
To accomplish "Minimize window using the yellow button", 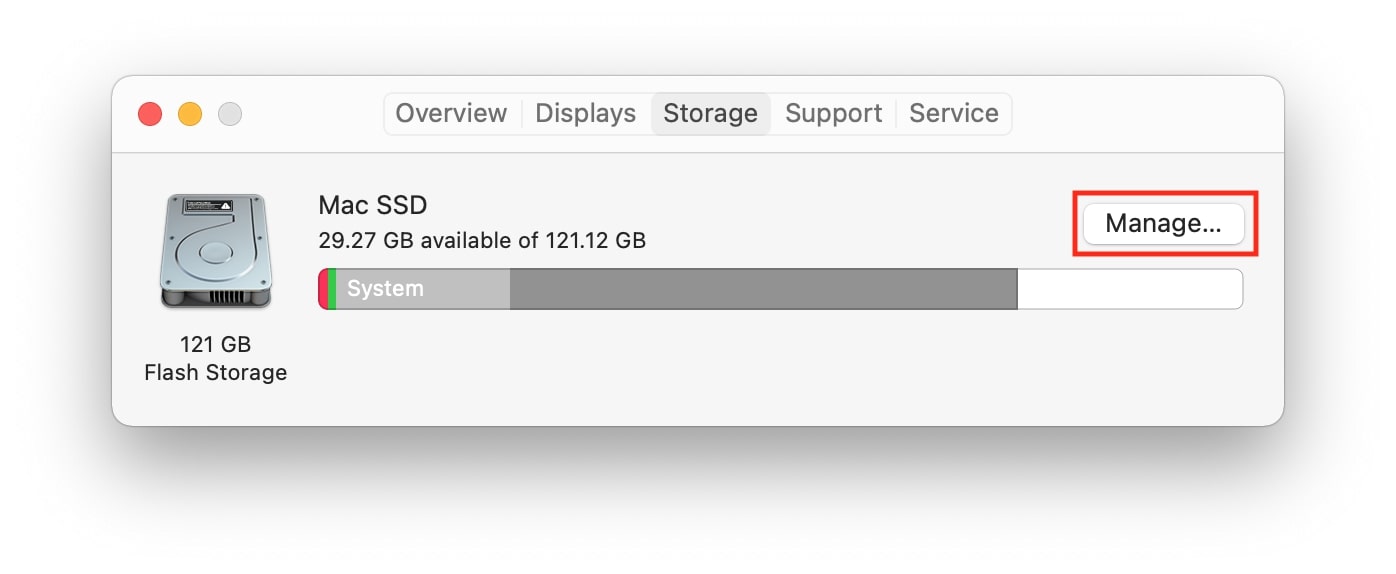I will pyautogui.click(x=190, y=114).
